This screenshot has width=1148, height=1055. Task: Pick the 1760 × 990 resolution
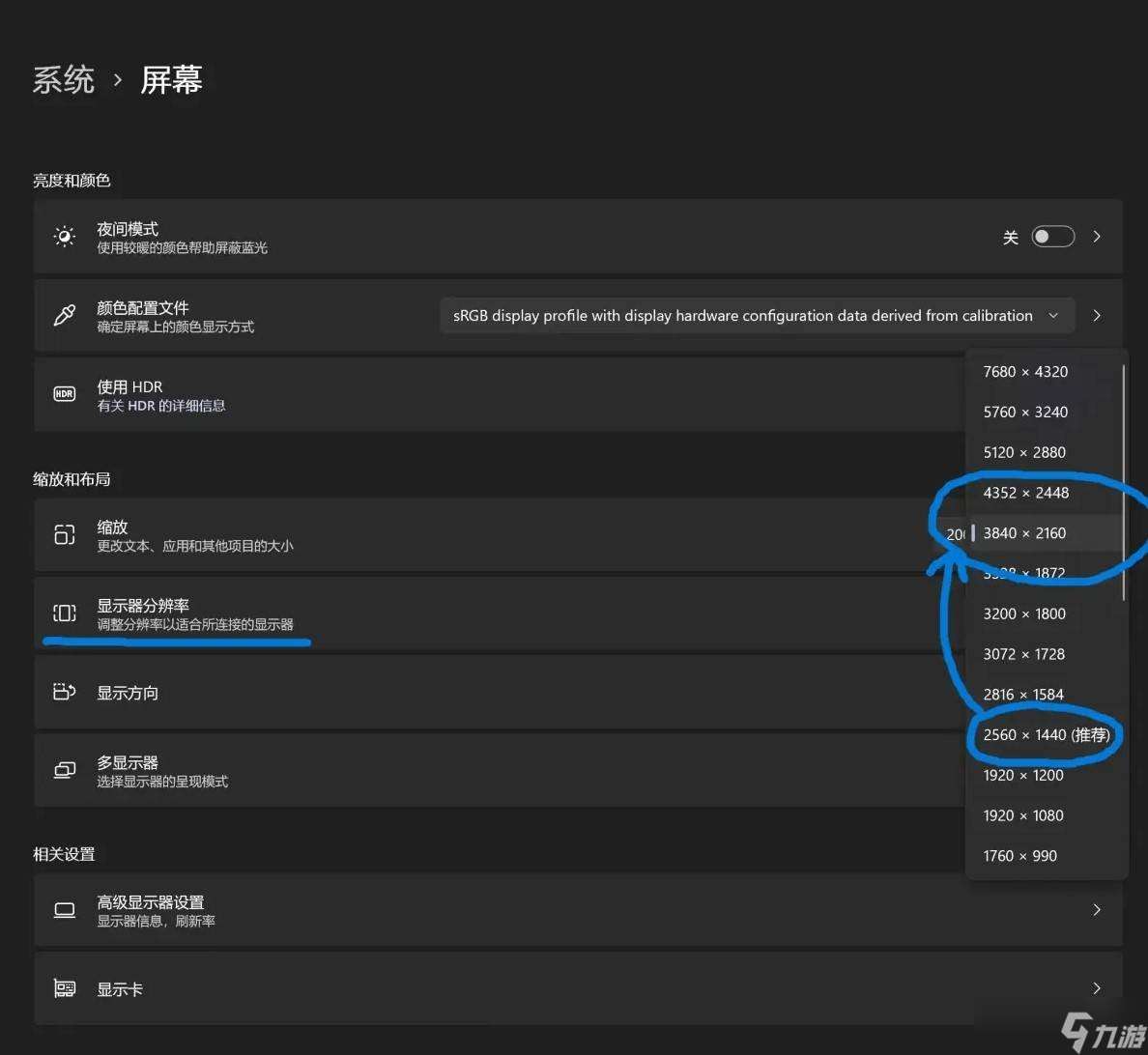point(1019,855)
